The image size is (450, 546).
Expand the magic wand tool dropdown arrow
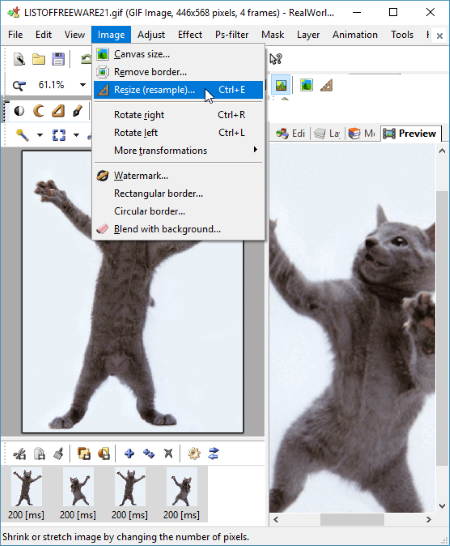pyautogui.click(x=40, y=135)
